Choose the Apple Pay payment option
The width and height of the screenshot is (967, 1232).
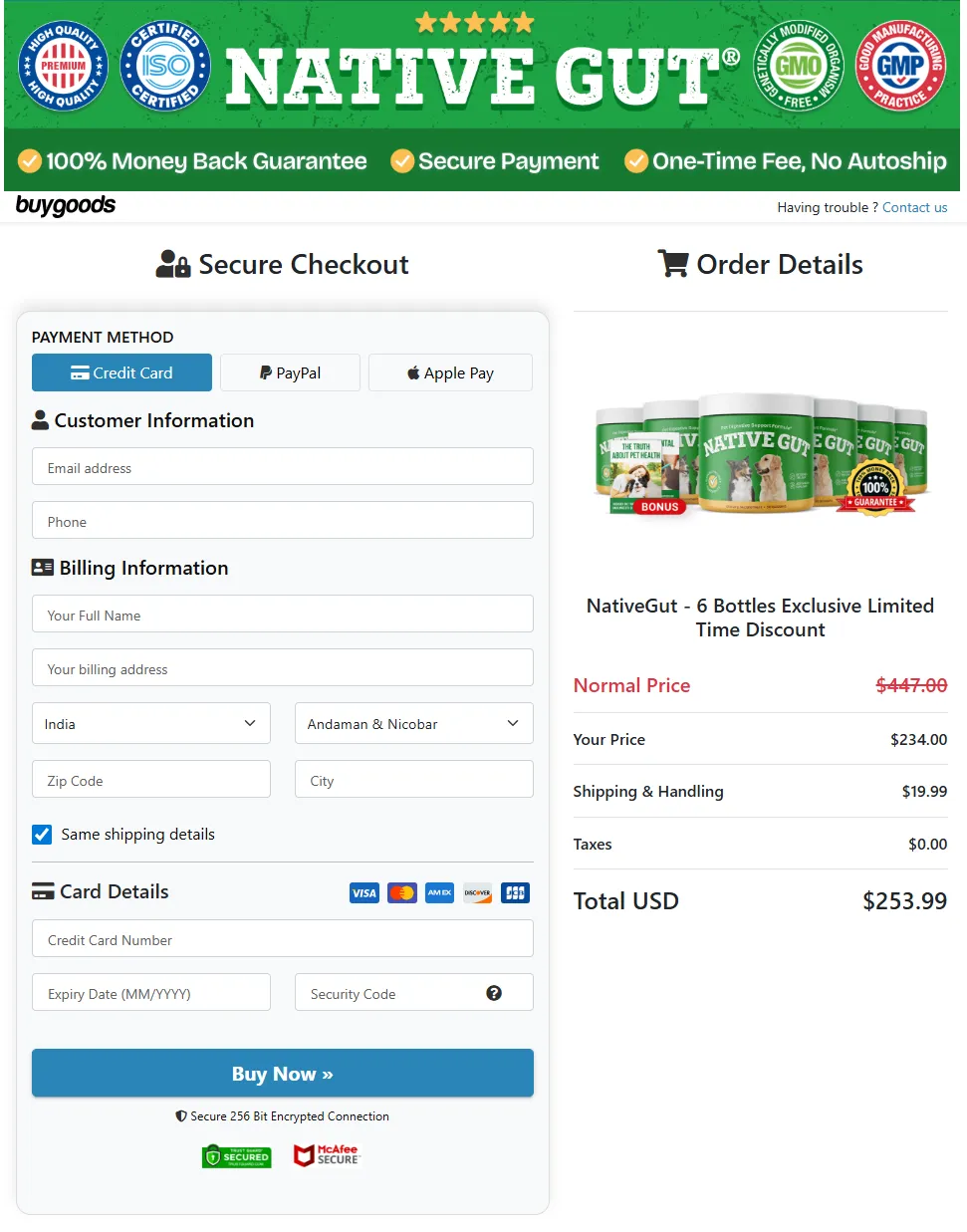[x=450, y=372]
